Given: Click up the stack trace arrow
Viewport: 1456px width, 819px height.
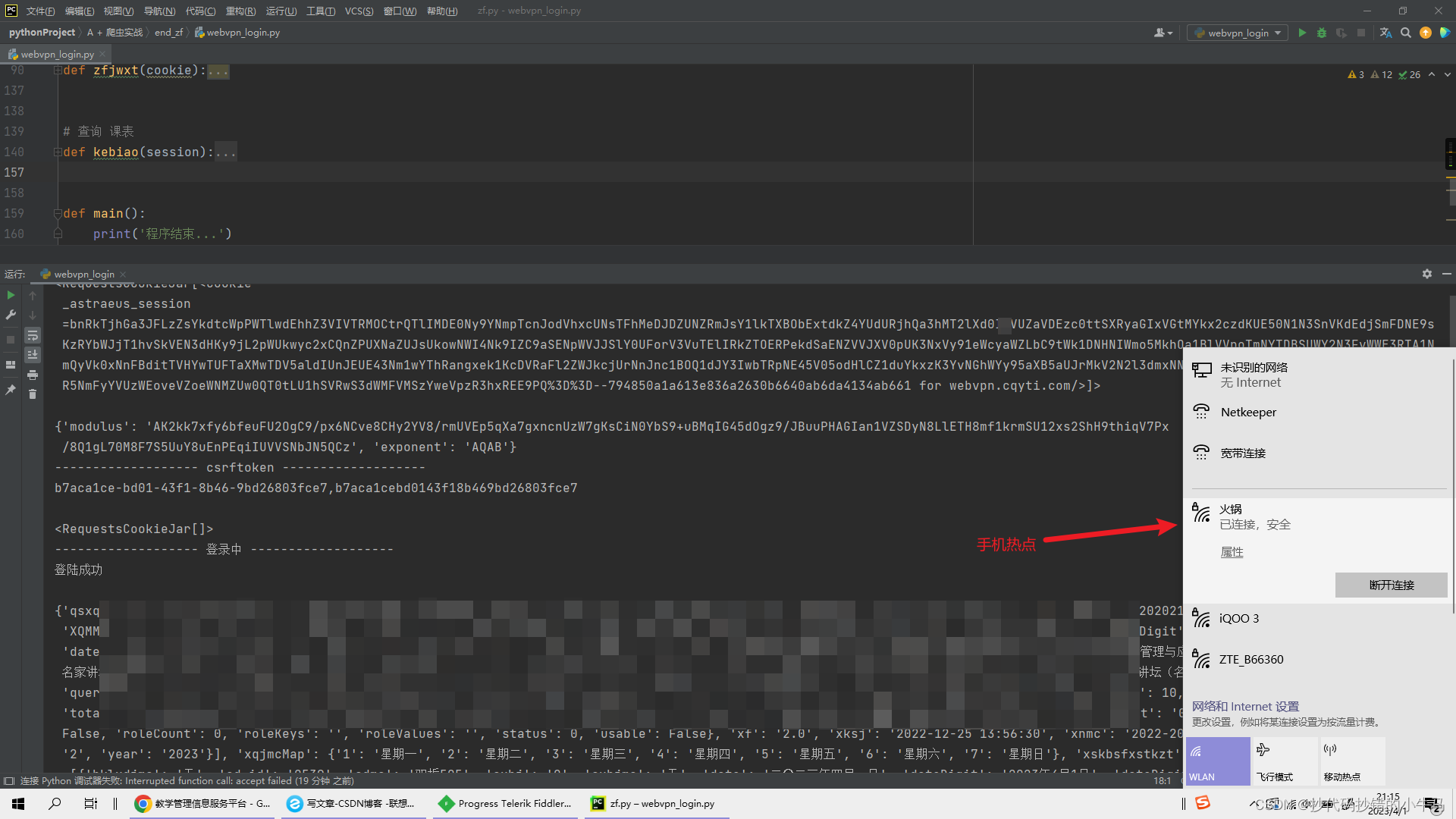Looking at the screenshot, I should 33,295.
